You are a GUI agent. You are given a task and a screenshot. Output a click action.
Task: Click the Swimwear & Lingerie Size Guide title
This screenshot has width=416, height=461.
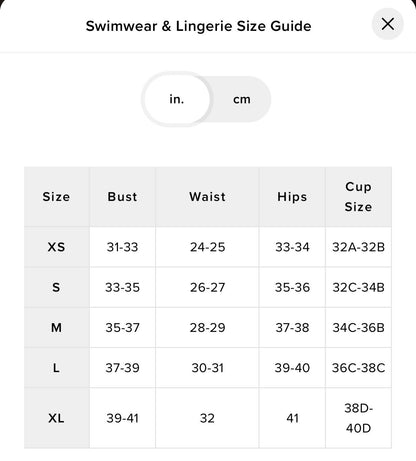pos(198,26)
